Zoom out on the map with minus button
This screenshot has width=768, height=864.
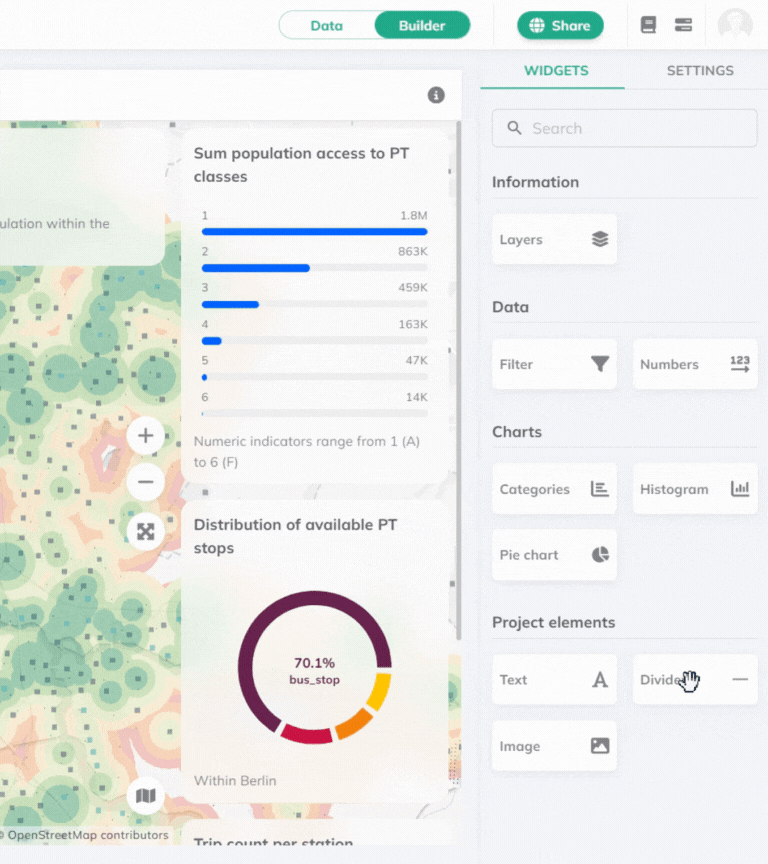click(146, 482)
